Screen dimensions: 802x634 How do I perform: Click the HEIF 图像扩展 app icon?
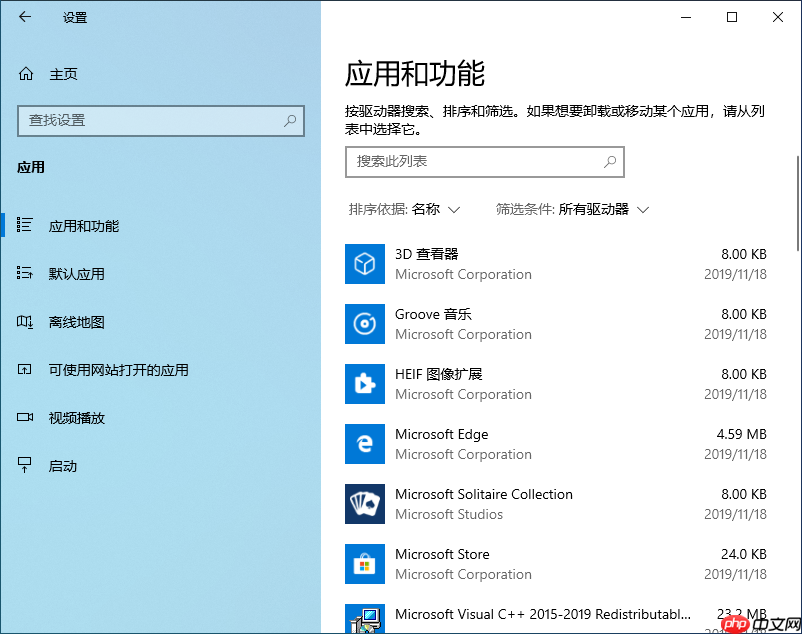click(x=365, y=384)
